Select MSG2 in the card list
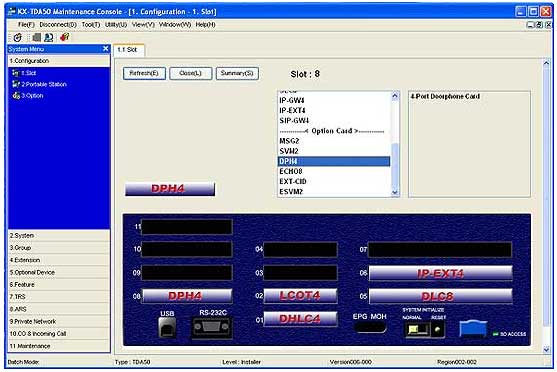Image resolution: width=557 pixels, height=372 pixels. pyautogui.click(x=334, y=141)
